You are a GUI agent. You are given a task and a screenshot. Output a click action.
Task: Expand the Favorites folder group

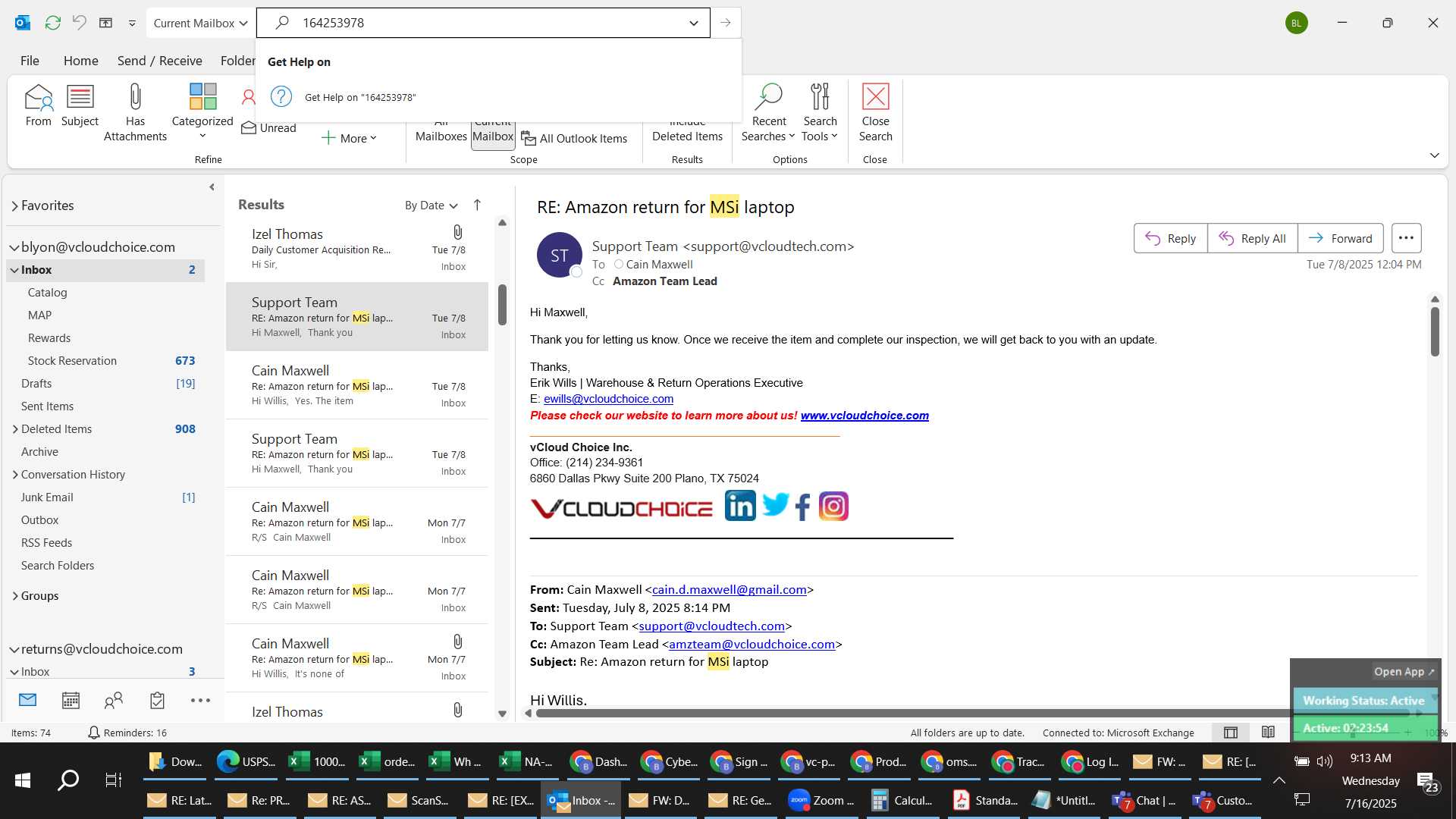point(14,206)
